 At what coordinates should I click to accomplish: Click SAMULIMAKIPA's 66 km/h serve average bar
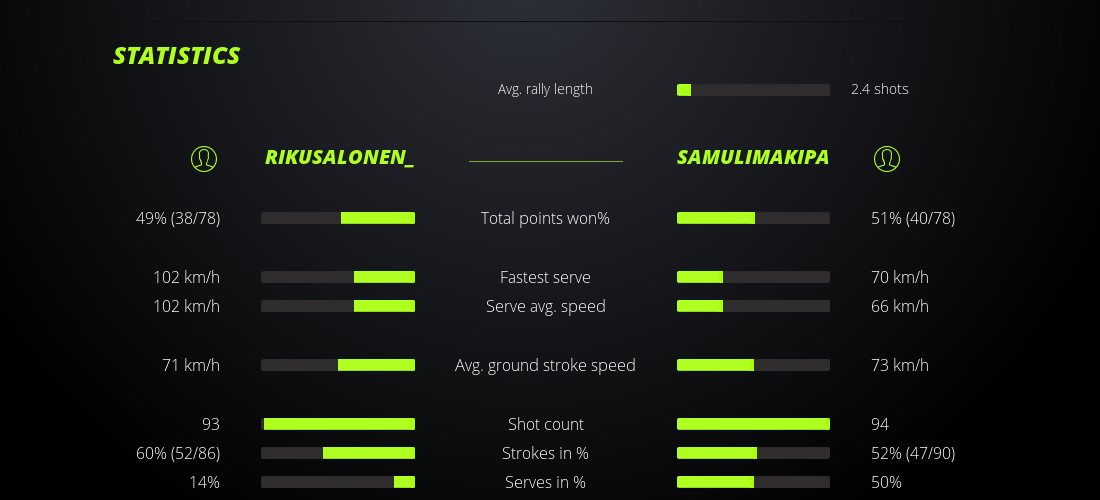tap(753, 306)
